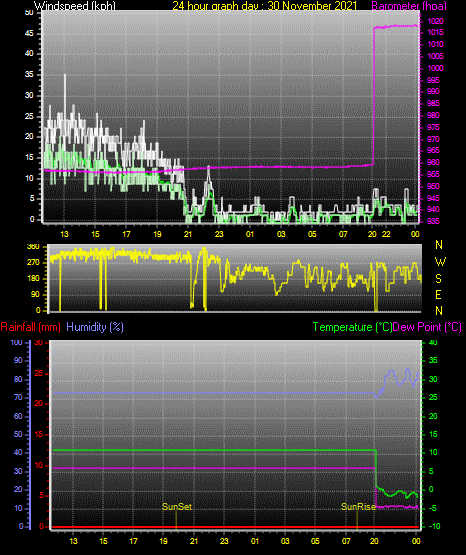Click the 'Dew Point (°C)' legend label
Viewport: 466px width, 555px height.
coord(427,327)
